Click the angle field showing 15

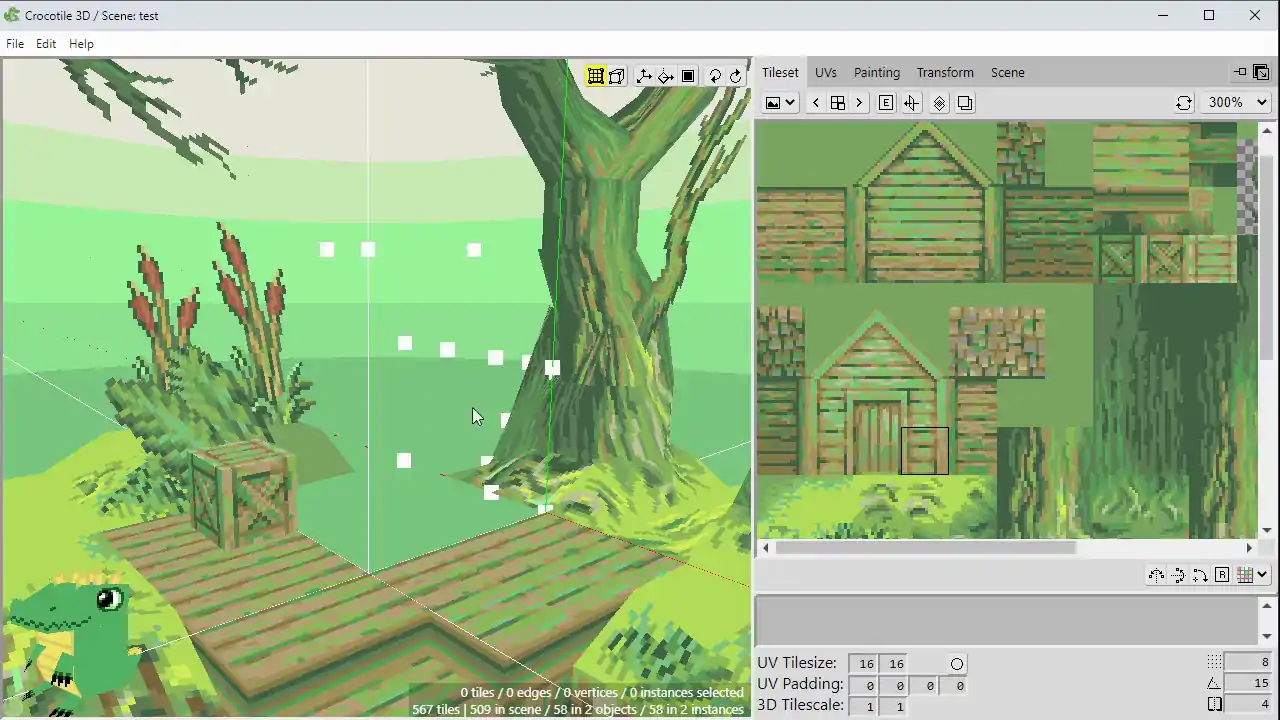1248,683
